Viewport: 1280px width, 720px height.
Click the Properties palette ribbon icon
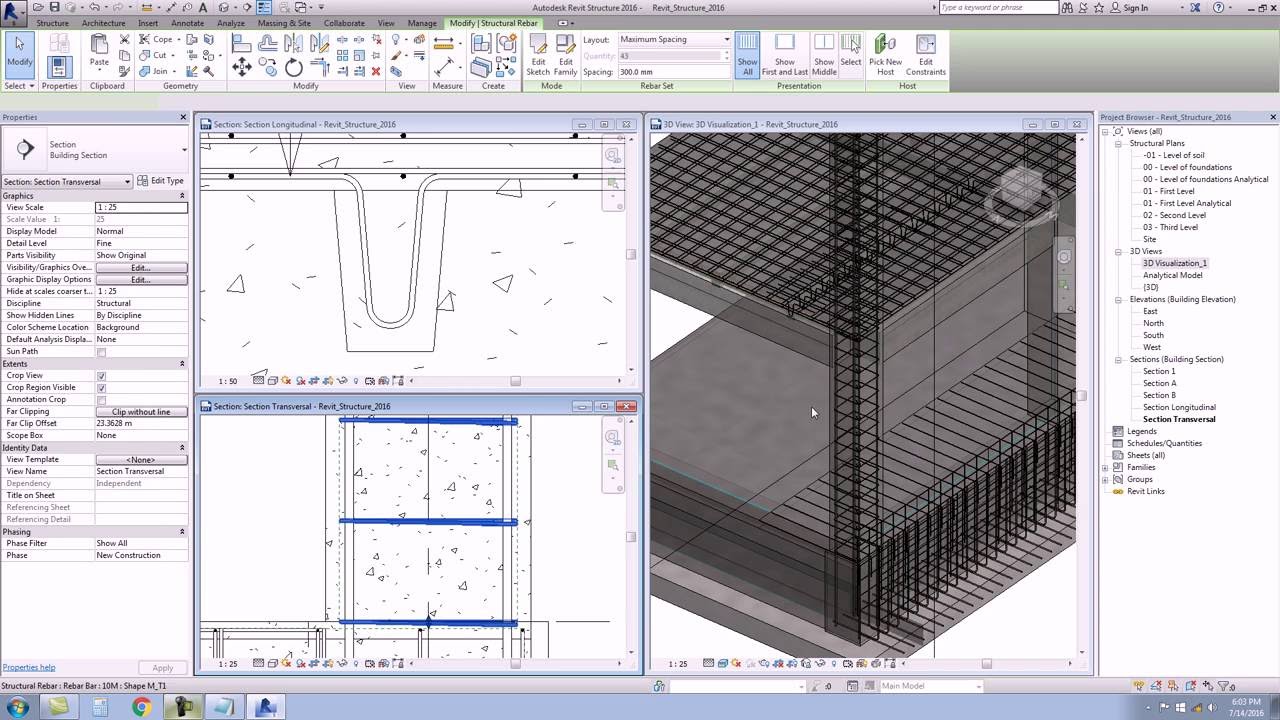pos(59,66)
